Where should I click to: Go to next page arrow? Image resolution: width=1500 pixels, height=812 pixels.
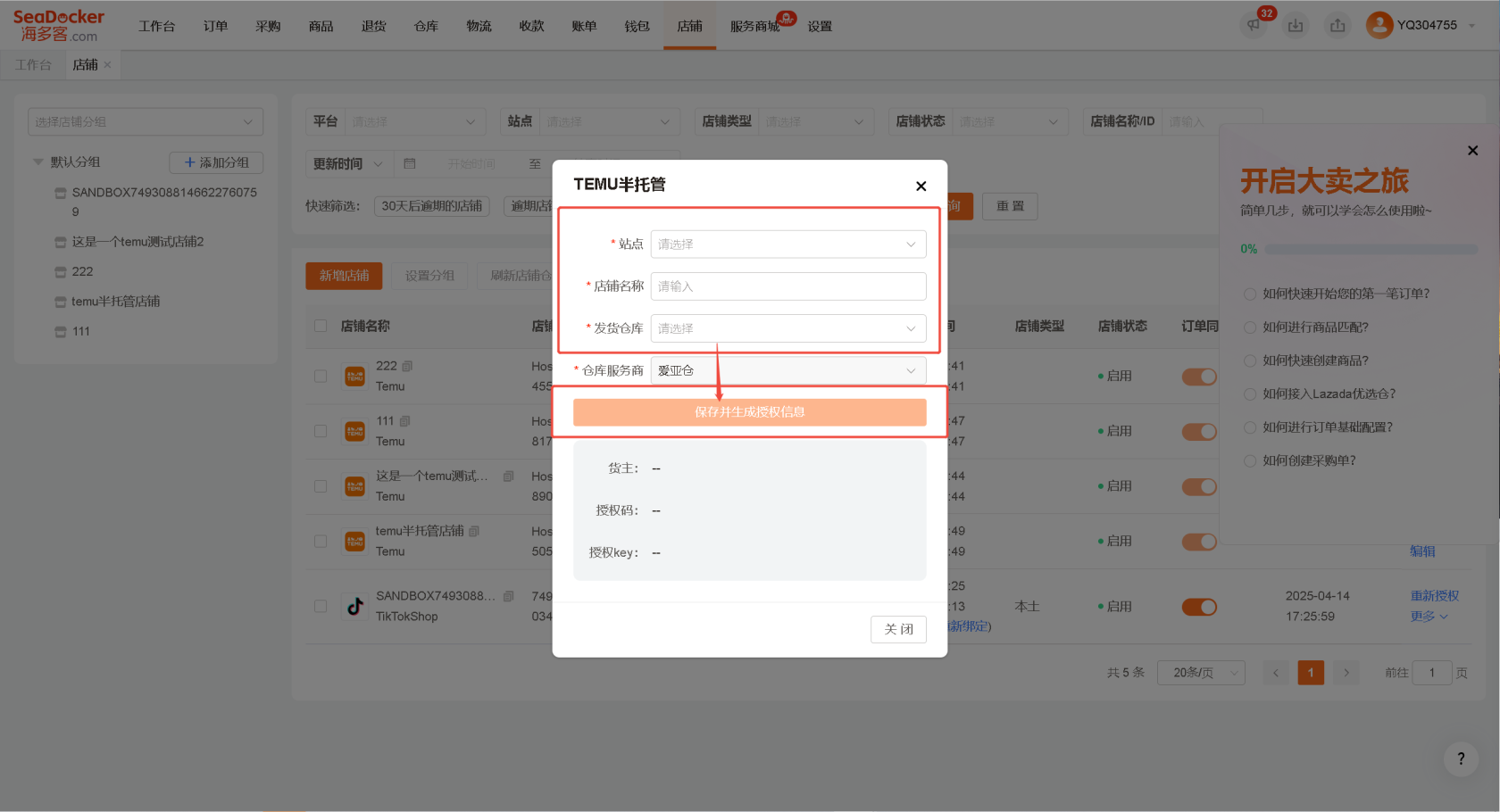click(x=1346, y=673)
